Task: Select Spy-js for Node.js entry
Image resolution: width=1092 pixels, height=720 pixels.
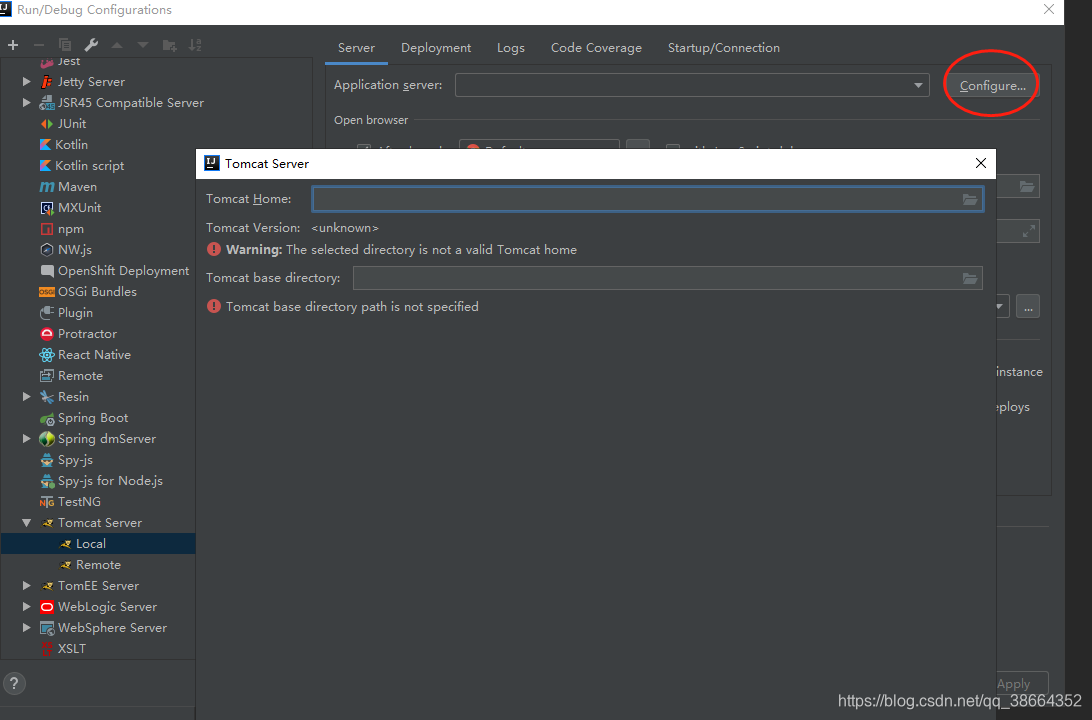Action: [x=109, y=481]
